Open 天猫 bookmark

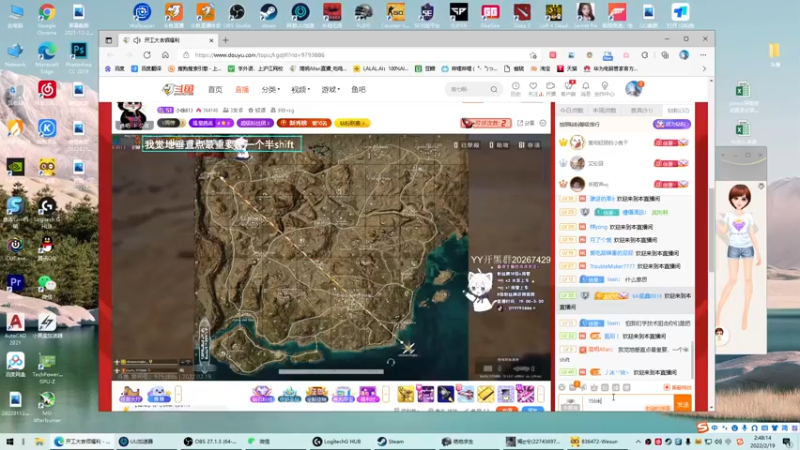(x=567, y=68)
